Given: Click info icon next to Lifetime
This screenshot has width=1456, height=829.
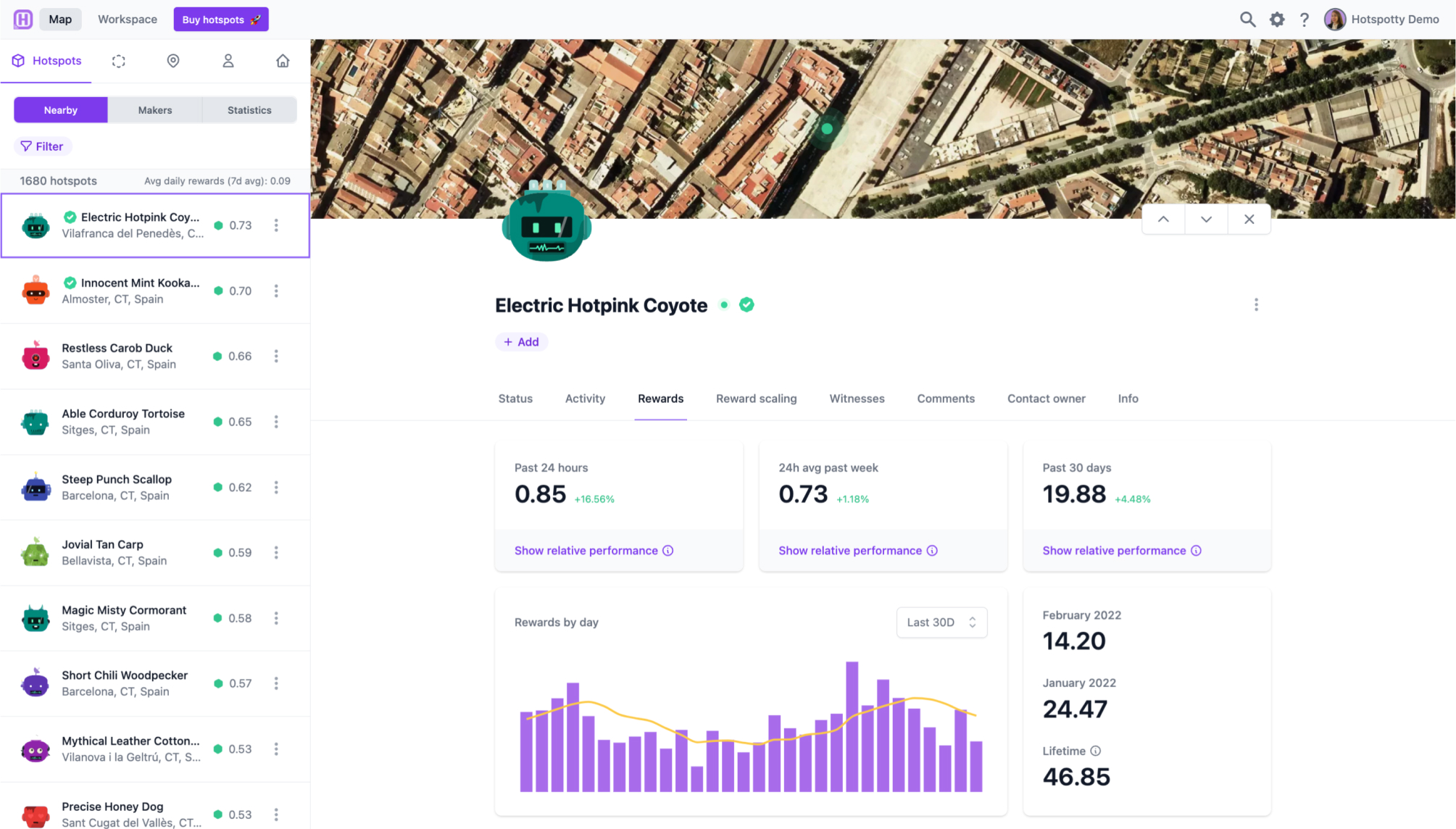Looking at the screenshot, I should tap(1095, 751).
